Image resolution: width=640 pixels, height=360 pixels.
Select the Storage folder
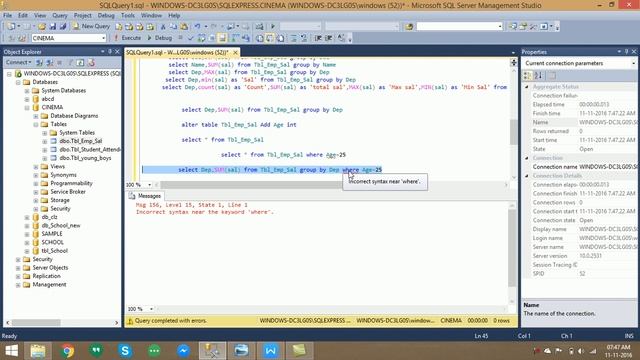(60, 200)
